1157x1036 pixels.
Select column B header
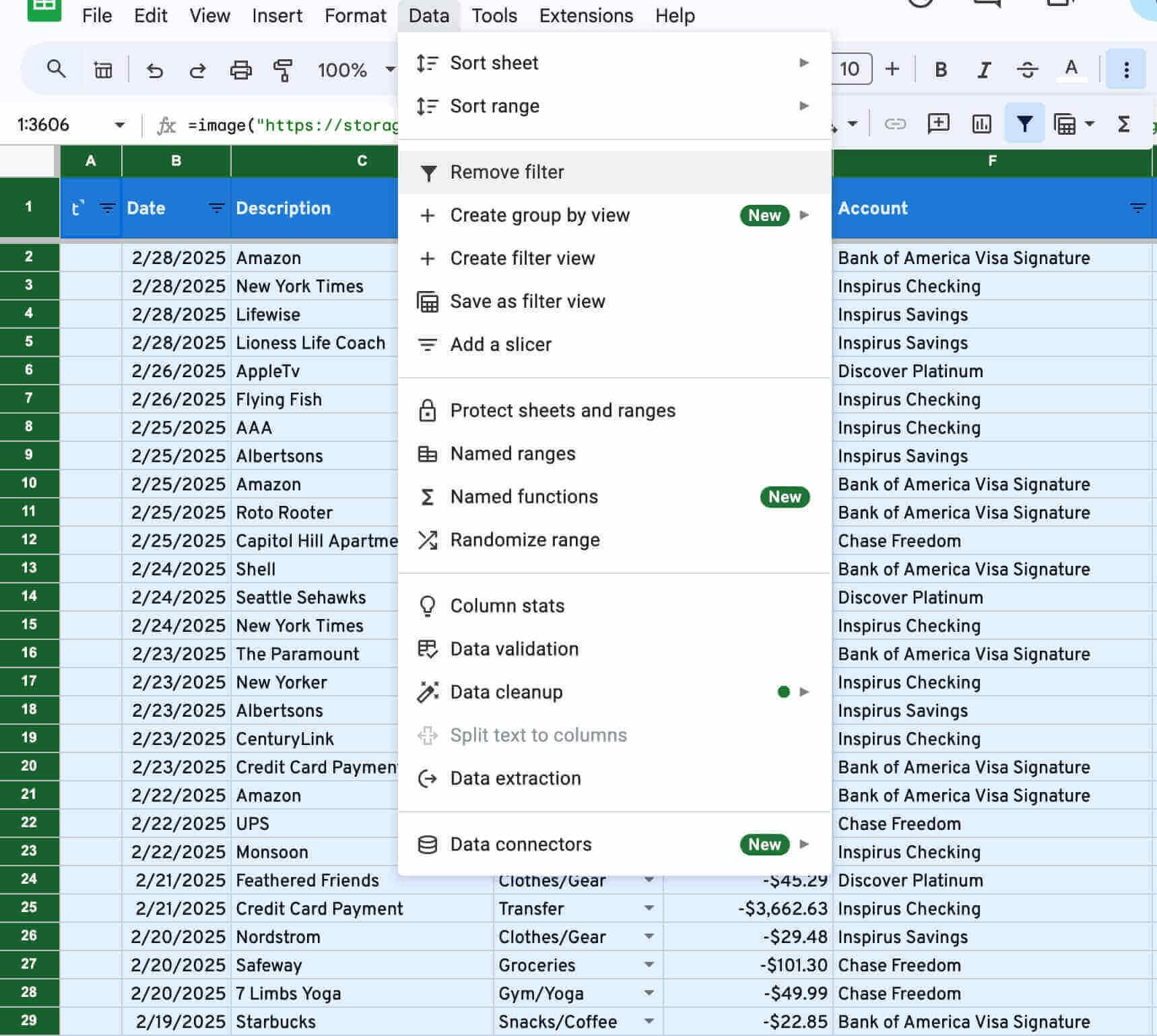176,161
